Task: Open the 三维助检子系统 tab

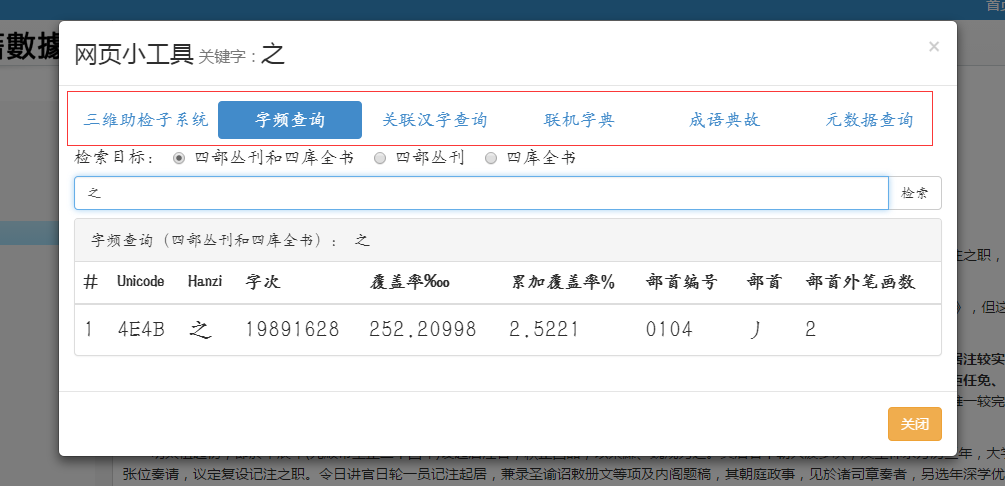Action: [x=146, y=120]
